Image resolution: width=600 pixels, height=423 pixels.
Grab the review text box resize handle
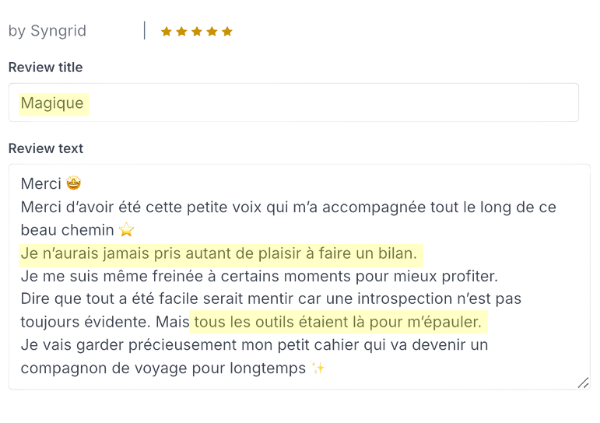(x=583, y=382)
